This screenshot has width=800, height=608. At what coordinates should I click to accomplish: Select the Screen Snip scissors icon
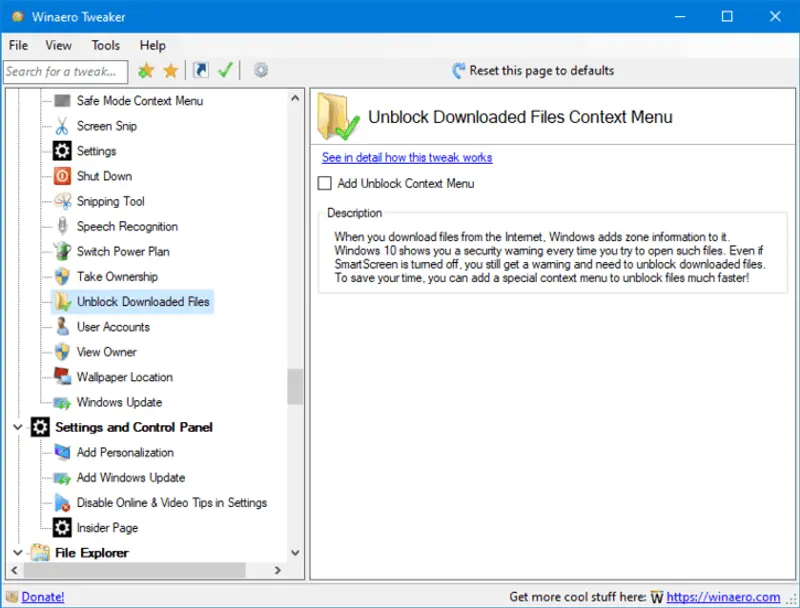point(61,125)
